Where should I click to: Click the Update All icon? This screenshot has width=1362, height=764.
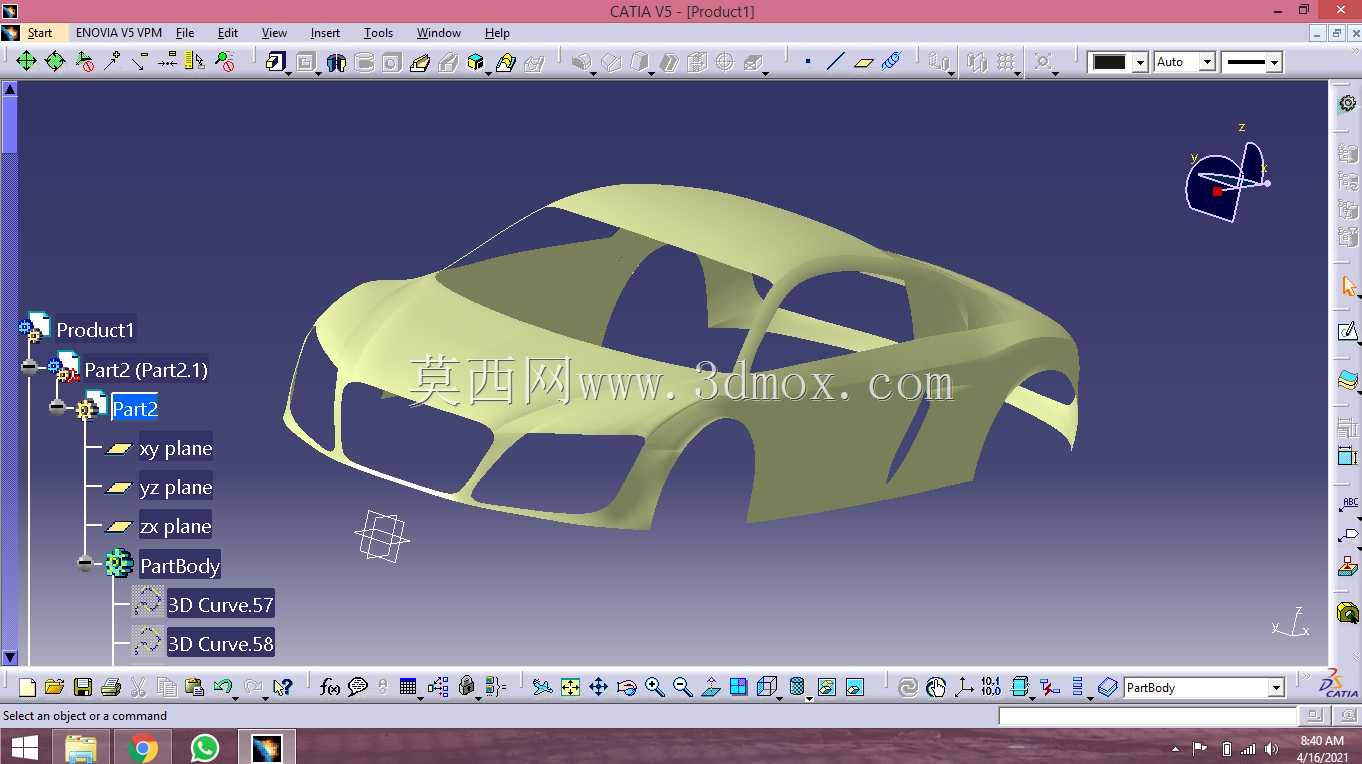908,687
